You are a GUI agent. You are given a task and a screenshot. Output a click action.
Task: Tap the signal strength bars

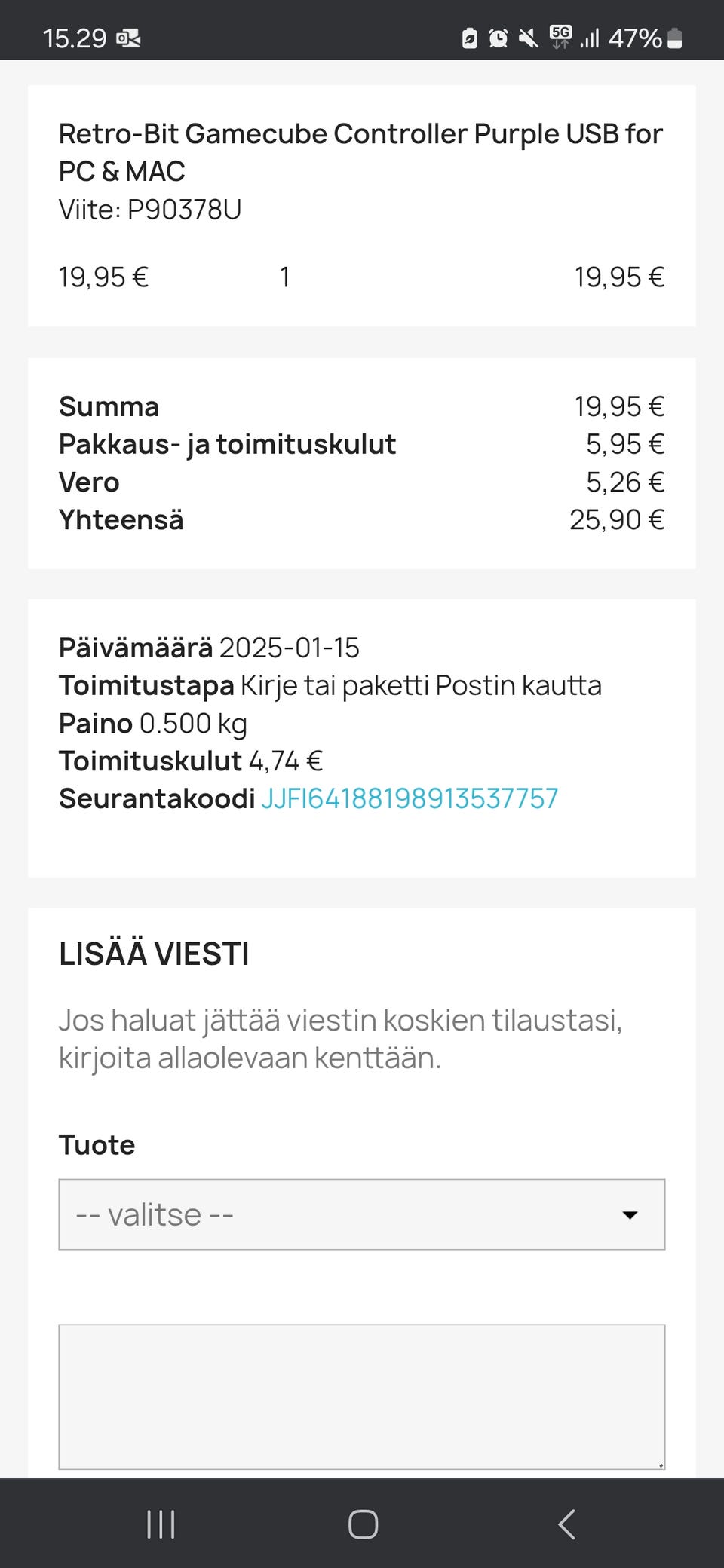590,38
